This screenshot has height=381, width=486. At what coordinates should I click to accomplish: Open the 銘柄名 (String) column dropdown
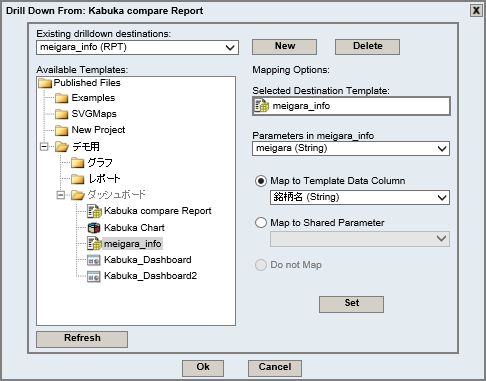coord(360,197)
